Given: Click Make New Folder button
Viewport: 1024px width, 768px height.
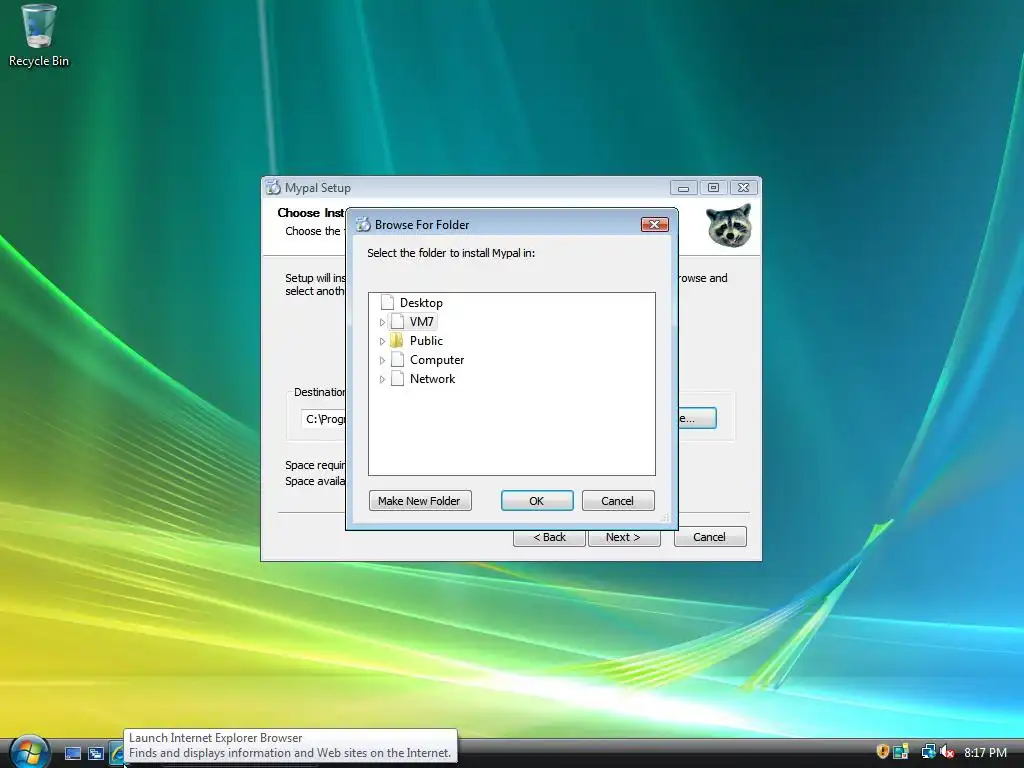Looking at the screenshot, I should coord(420,501).
